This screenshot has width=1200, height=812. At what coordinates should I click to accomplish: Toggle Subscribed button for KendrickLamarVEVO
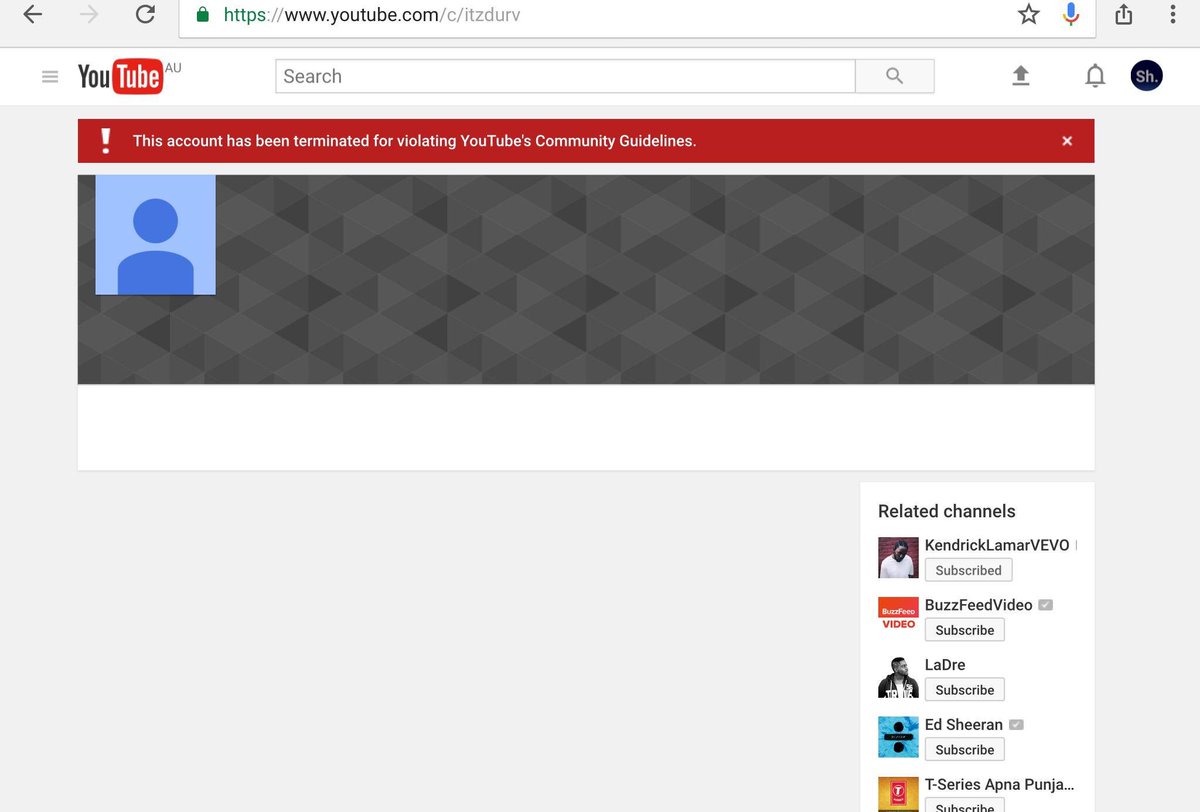pyautogui.click(x=968, y=570)
